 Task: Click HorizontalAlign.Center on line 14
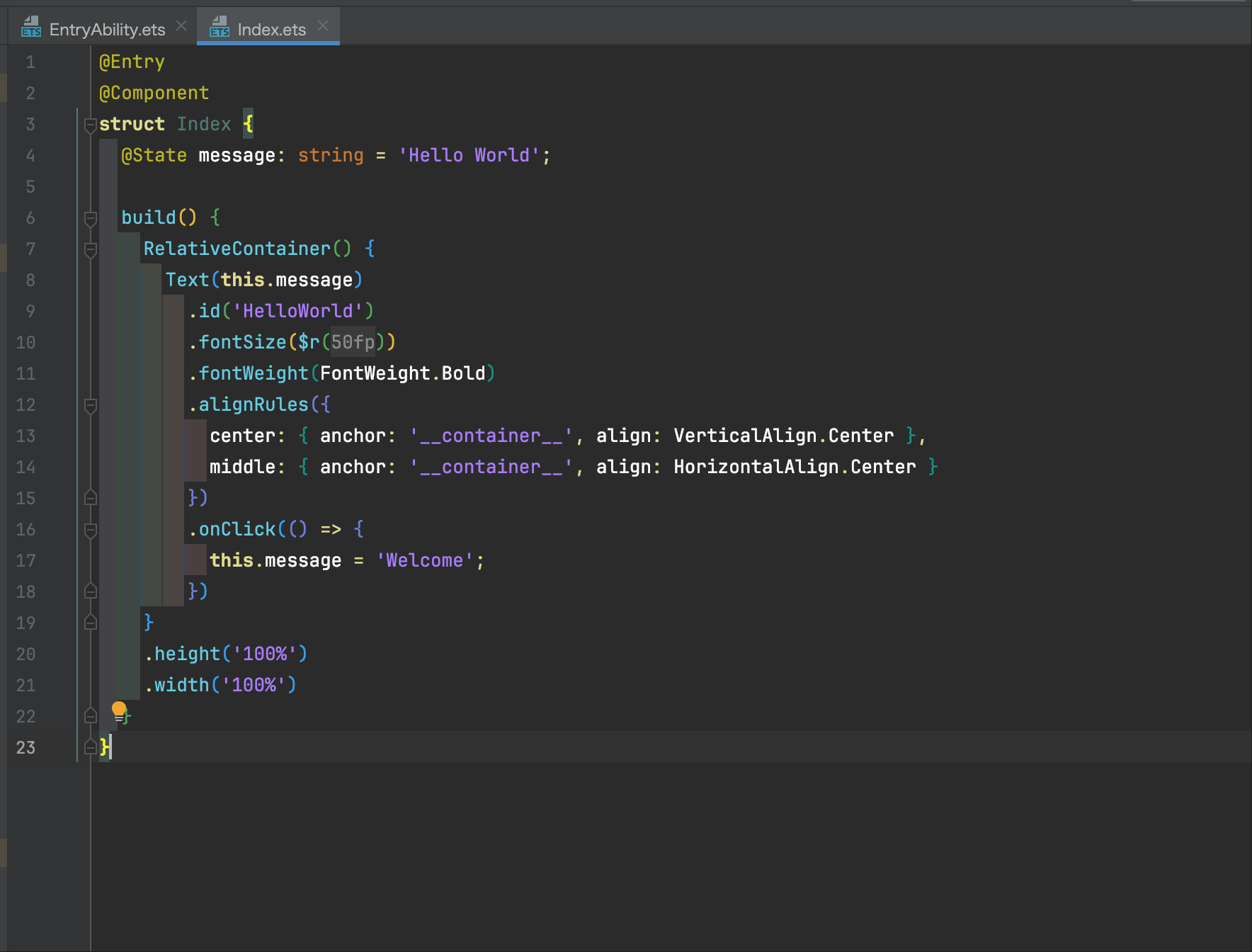tap(795, 467)
